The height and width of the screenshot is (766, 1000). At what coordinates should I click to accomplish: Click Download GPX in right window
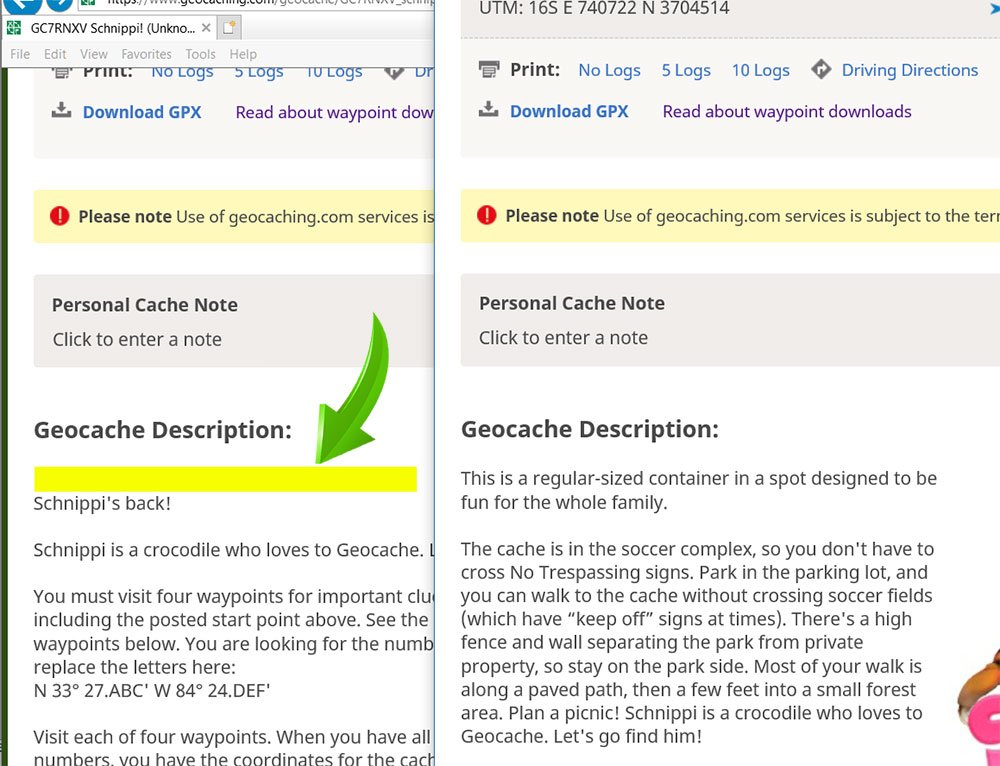[569, 112]
